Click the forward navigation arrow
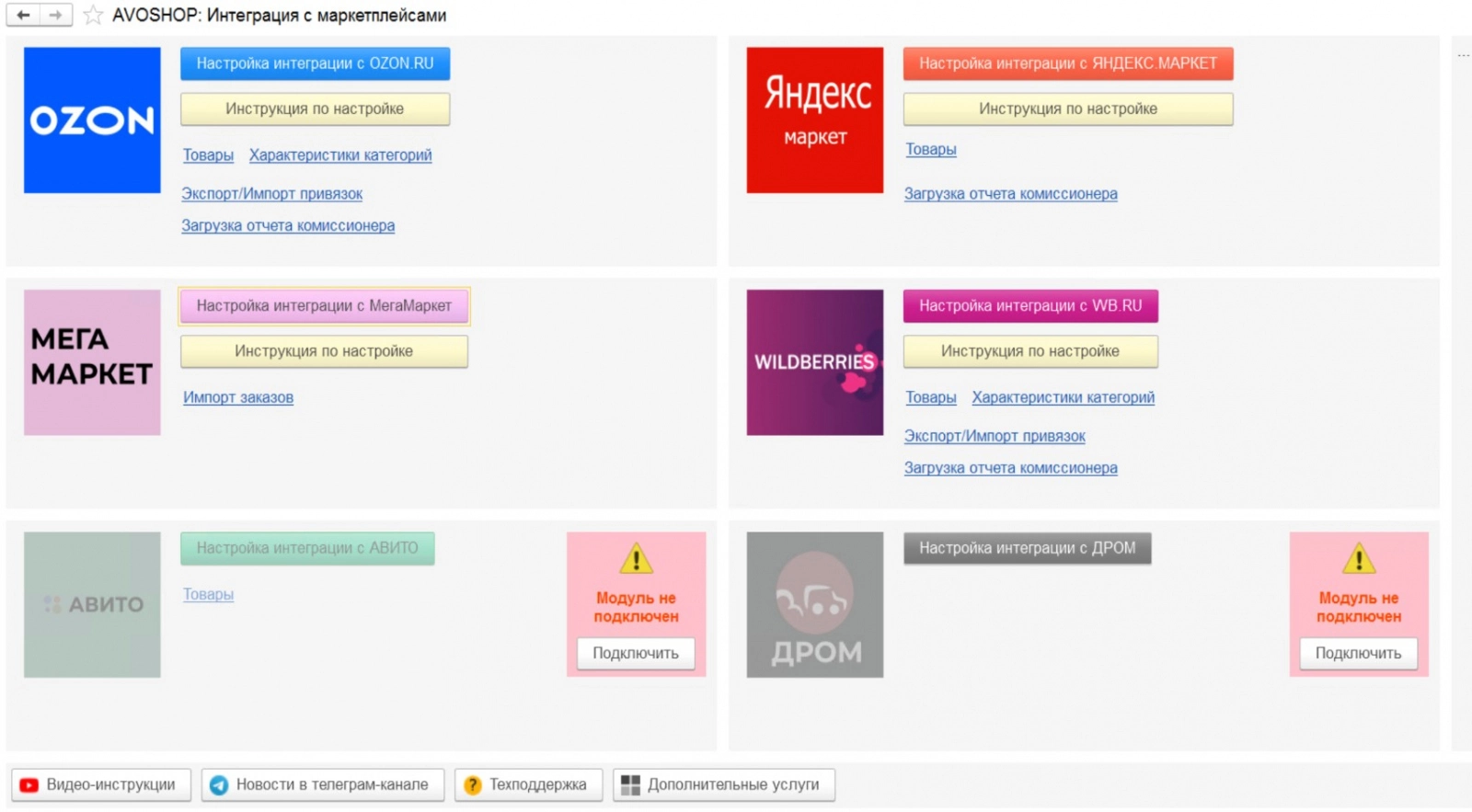Viewport: 1472px width, 812px height. (56, 15)
